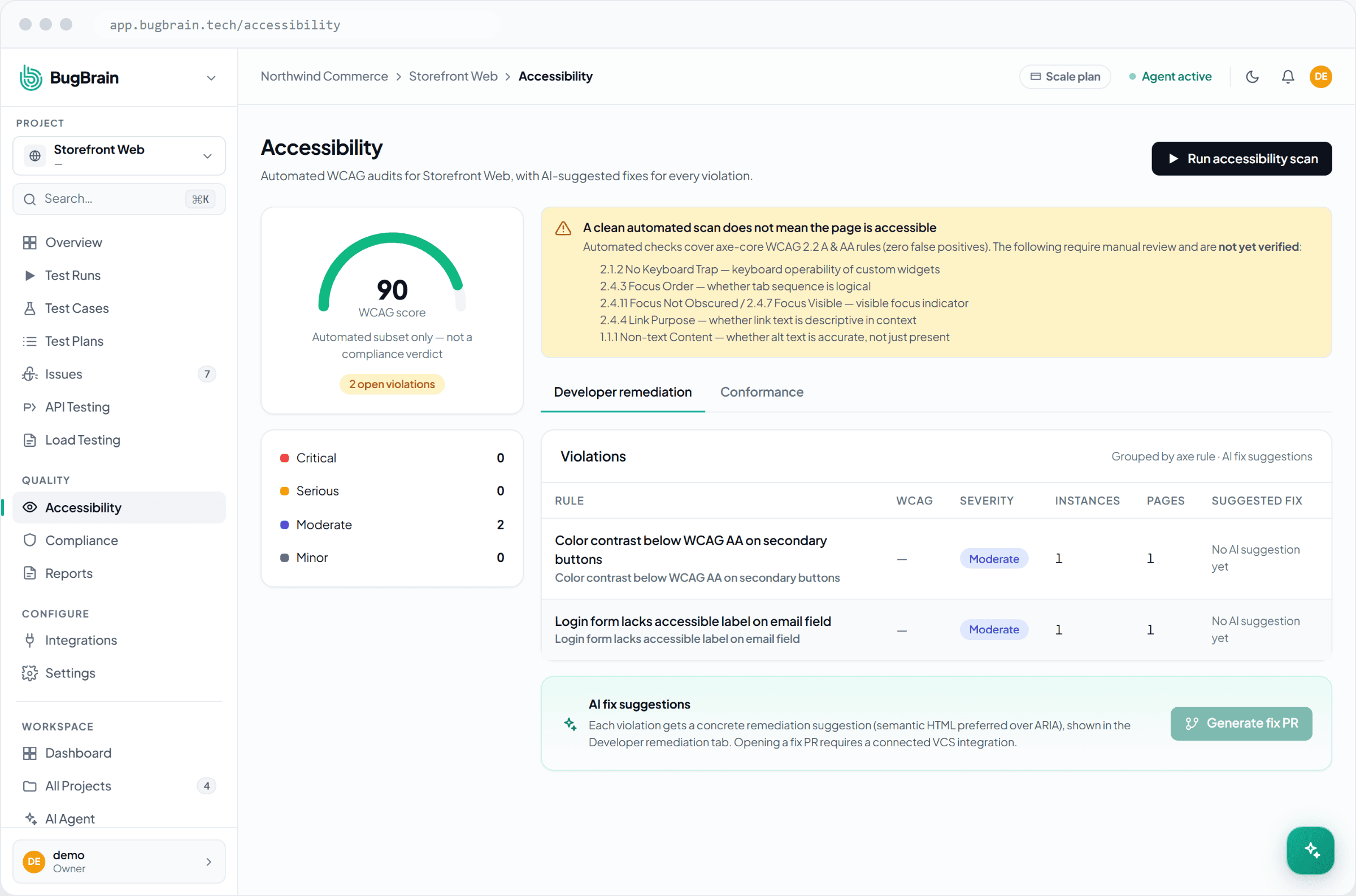Open the floating AI assistant button

[x=1310, y=850]
